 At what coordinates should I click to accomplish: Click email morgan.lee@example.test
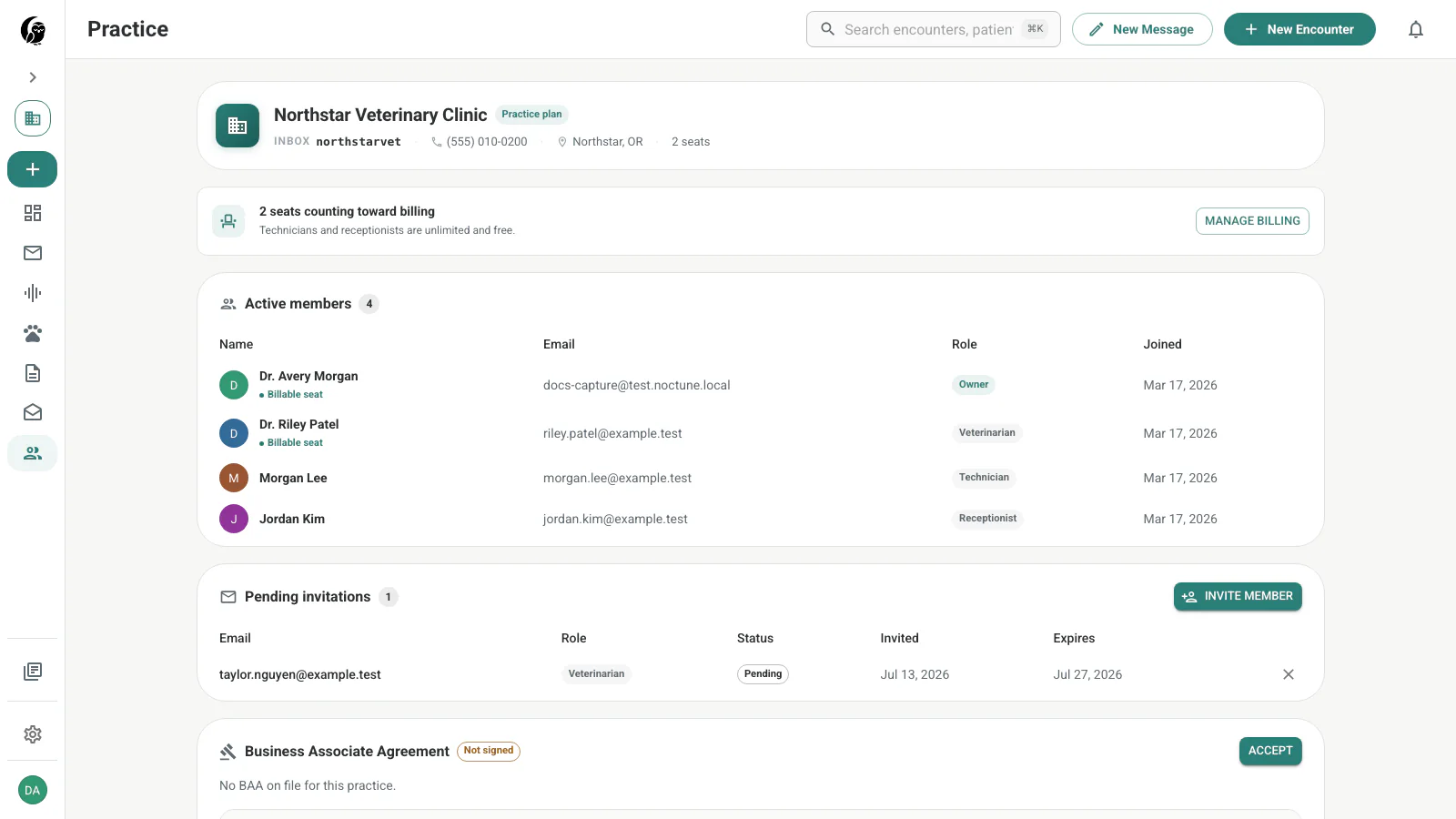pyautogui.click(x=617, y=478)
